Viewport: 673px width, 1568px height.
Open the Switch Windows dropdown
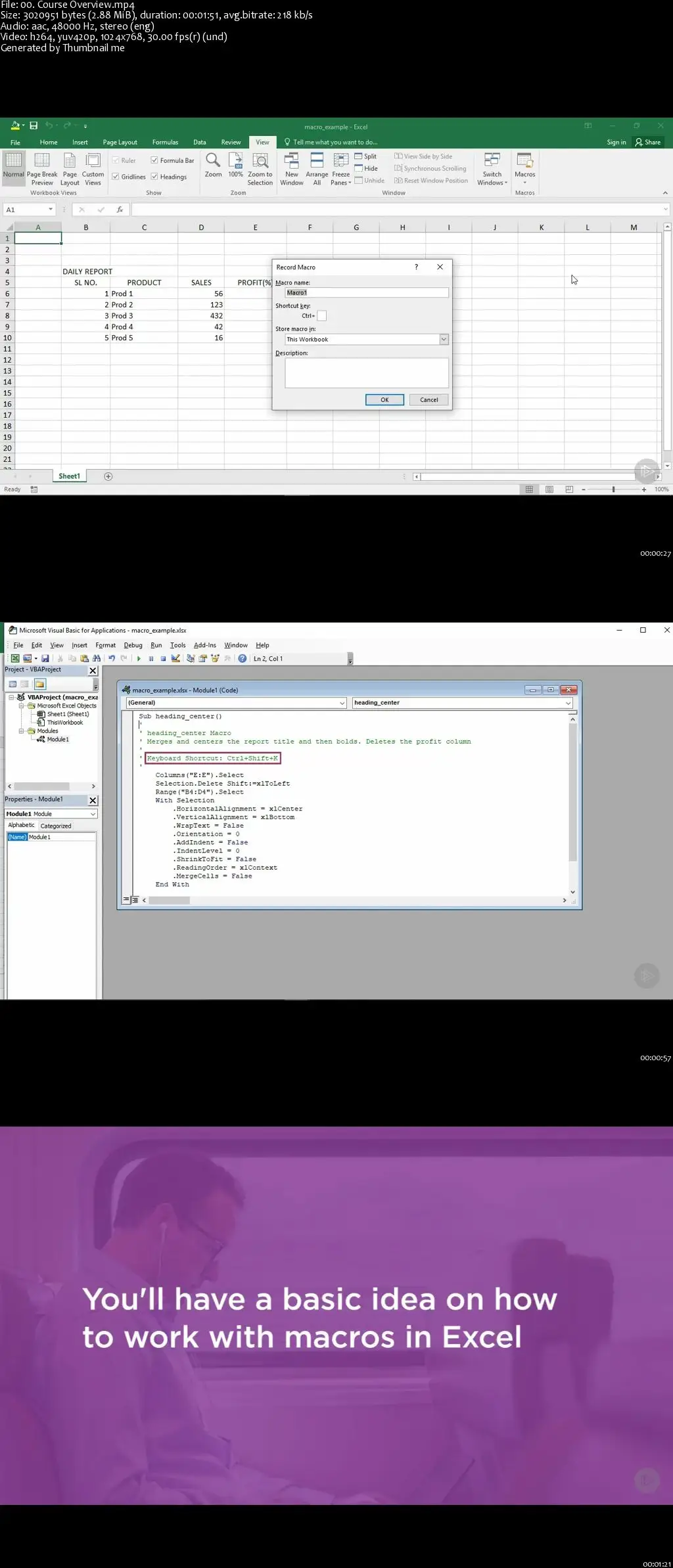point(492,169)
